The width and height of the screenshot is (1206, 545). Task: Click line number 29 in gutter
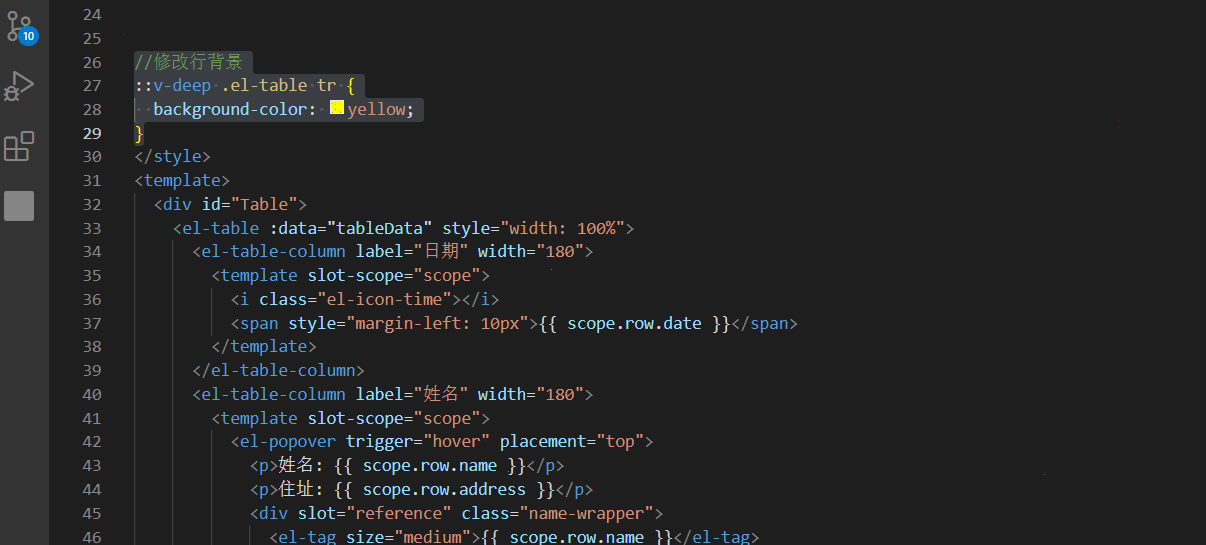91,133
